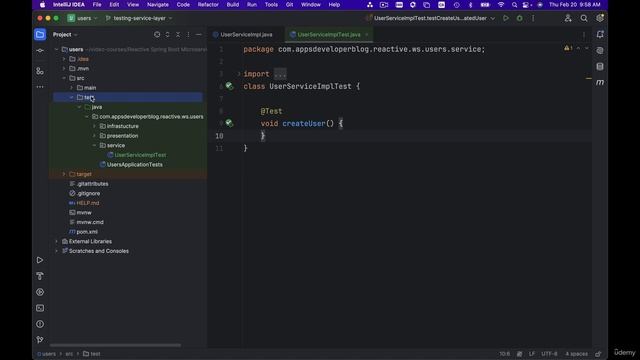Open the warnings inspection indicator
This screenshot has height=360, width=640.
click(x=568, y=48)
